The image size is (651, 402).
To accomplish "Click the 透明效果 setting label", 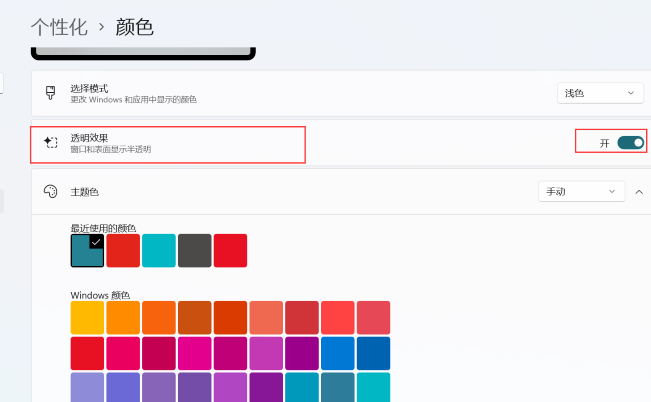I will (x=89, y=138).
